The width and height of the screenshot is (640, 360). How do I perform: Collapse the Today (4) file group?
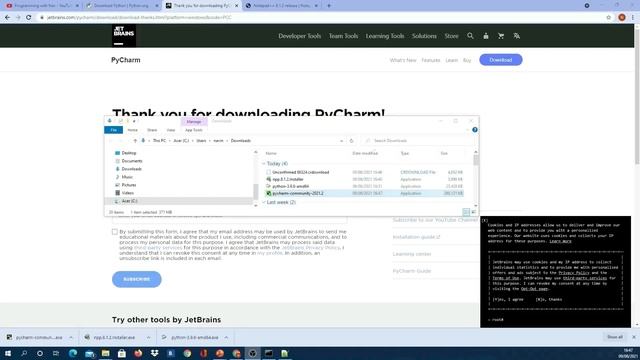coord(264,164)
